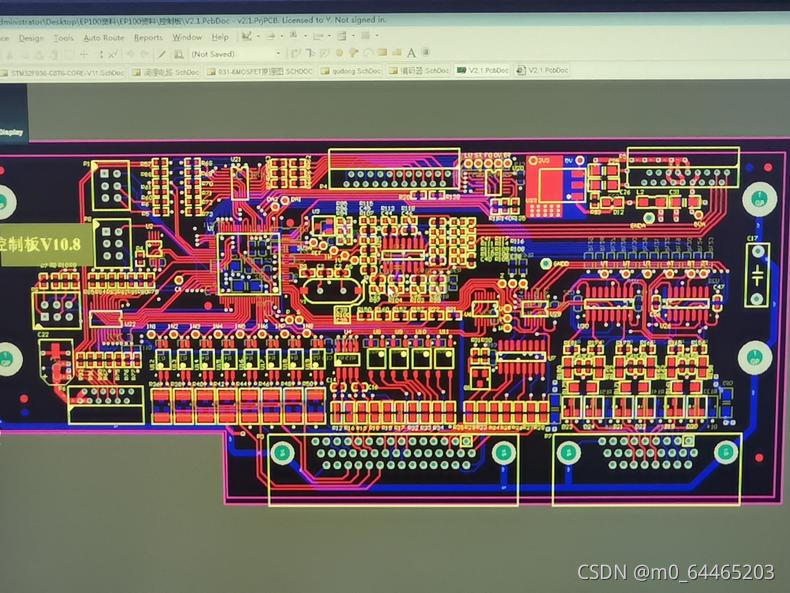Click the Find Selections toolbar icon
790x593 pixels.
pos(293,35)
